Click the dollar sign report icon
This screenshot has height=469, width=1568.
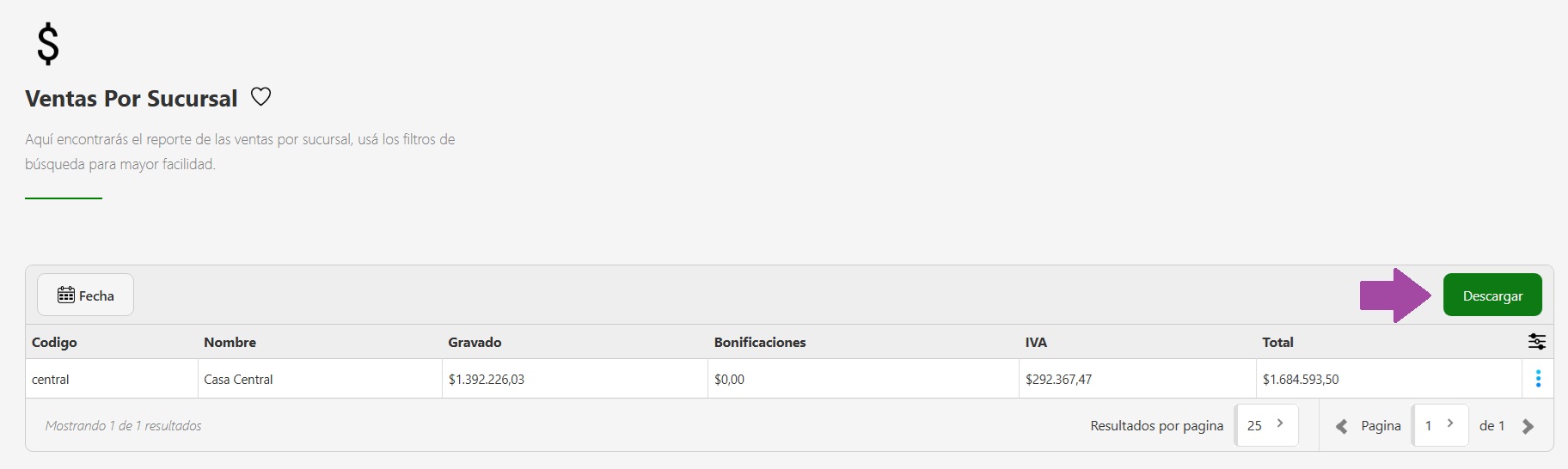click(x=48, y=45)
